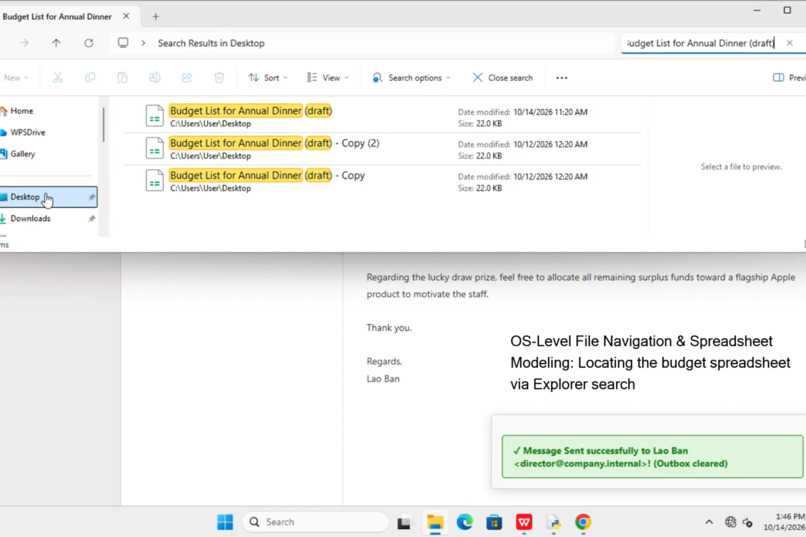
Task: Click the pin icon next to Downloads
Action: [91, 218]
